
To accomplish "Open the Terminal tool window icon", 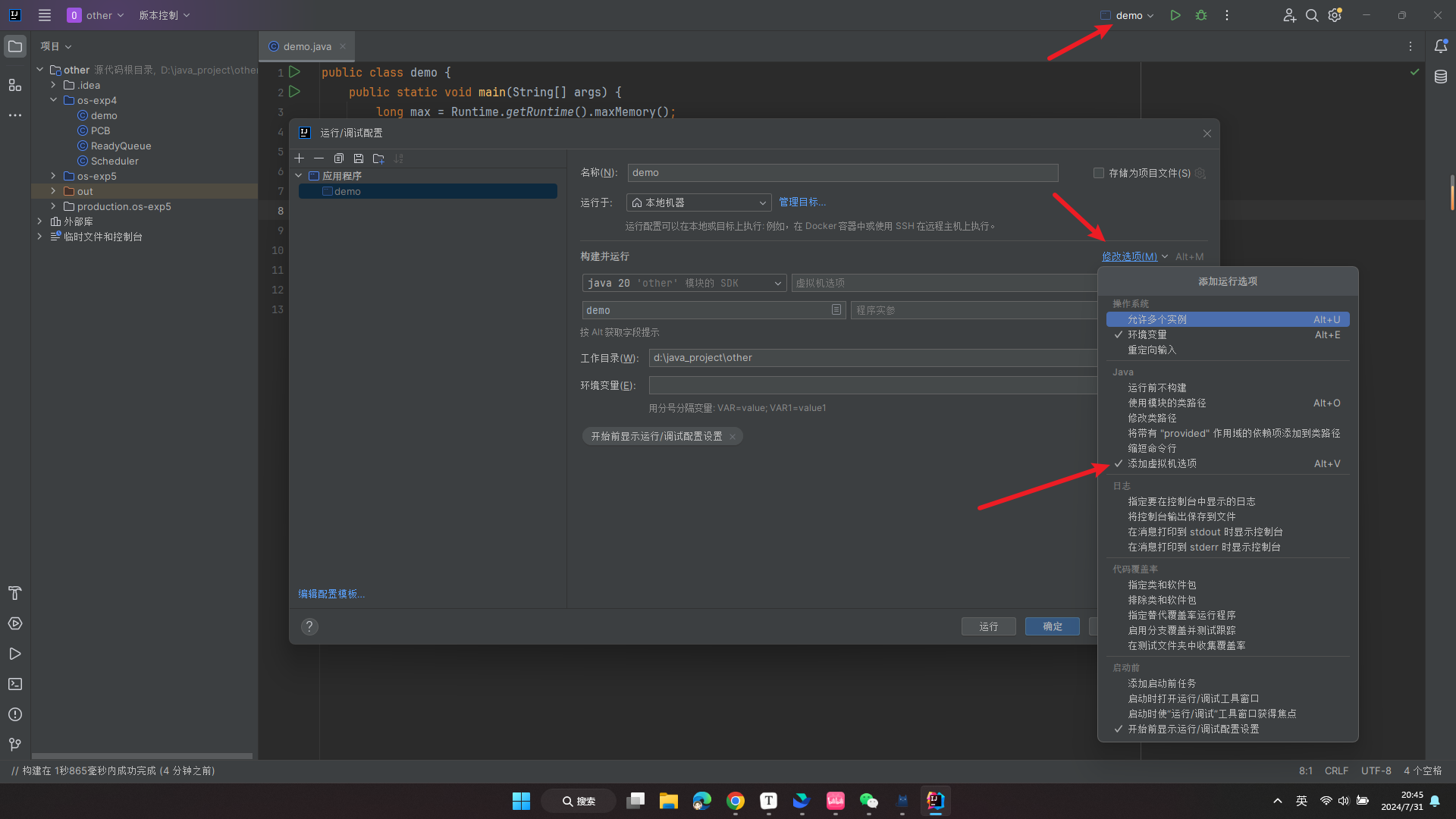I will point(15,684).
